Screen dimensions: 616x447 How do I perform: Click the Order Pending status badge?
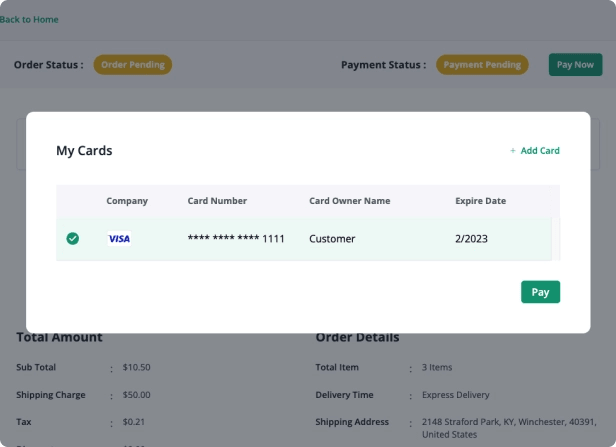pyautogui.click(x=133, y=64)
